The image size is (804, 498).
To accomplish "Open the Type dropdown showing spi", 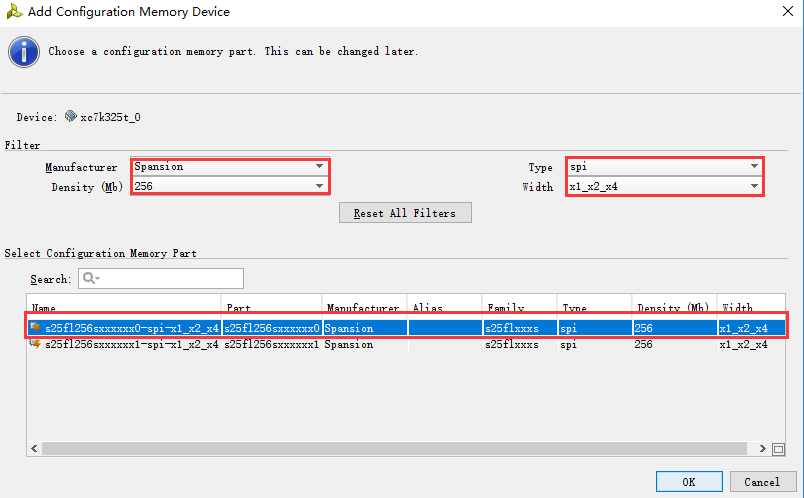I will [665, 167].
